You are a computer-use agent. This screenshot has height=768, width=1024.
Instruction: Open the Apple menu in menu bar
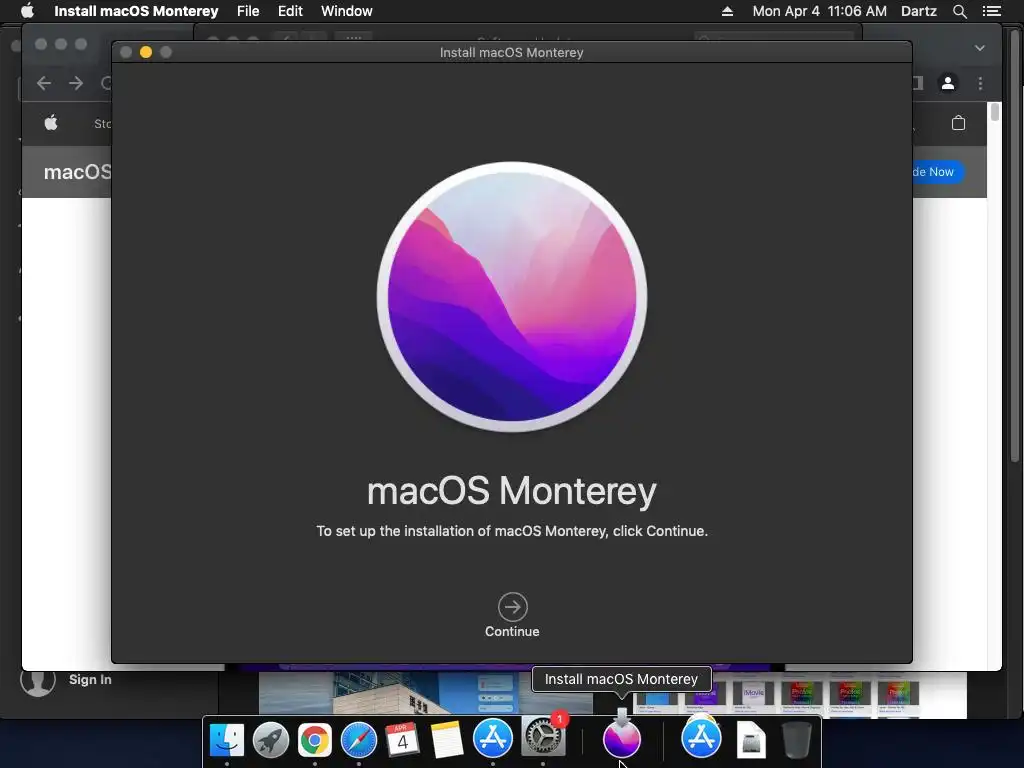[27, 11]
